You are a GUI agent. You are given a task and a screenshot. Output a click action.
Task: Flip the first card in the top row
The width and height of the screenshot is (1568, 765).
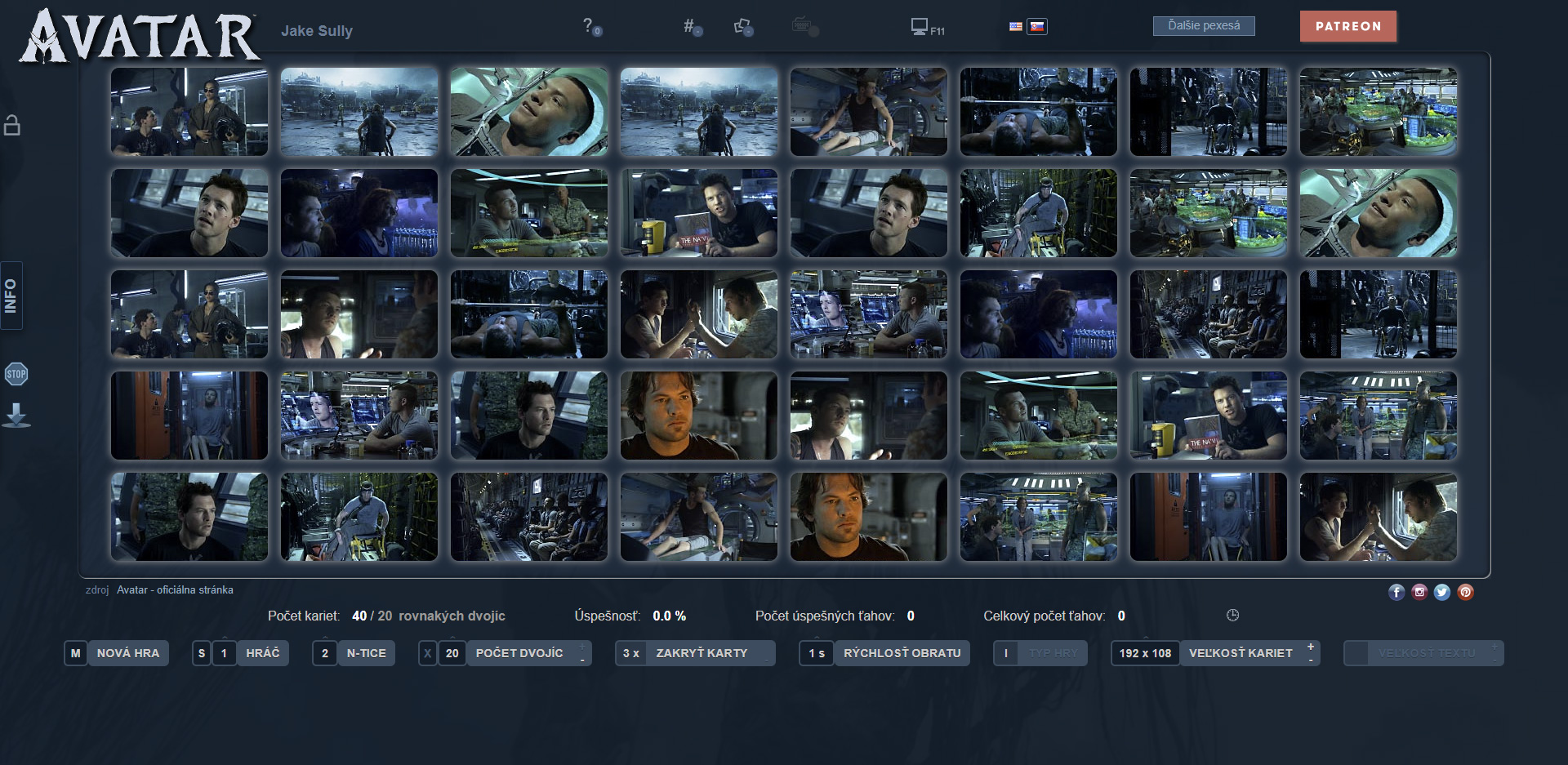[189, 112]
